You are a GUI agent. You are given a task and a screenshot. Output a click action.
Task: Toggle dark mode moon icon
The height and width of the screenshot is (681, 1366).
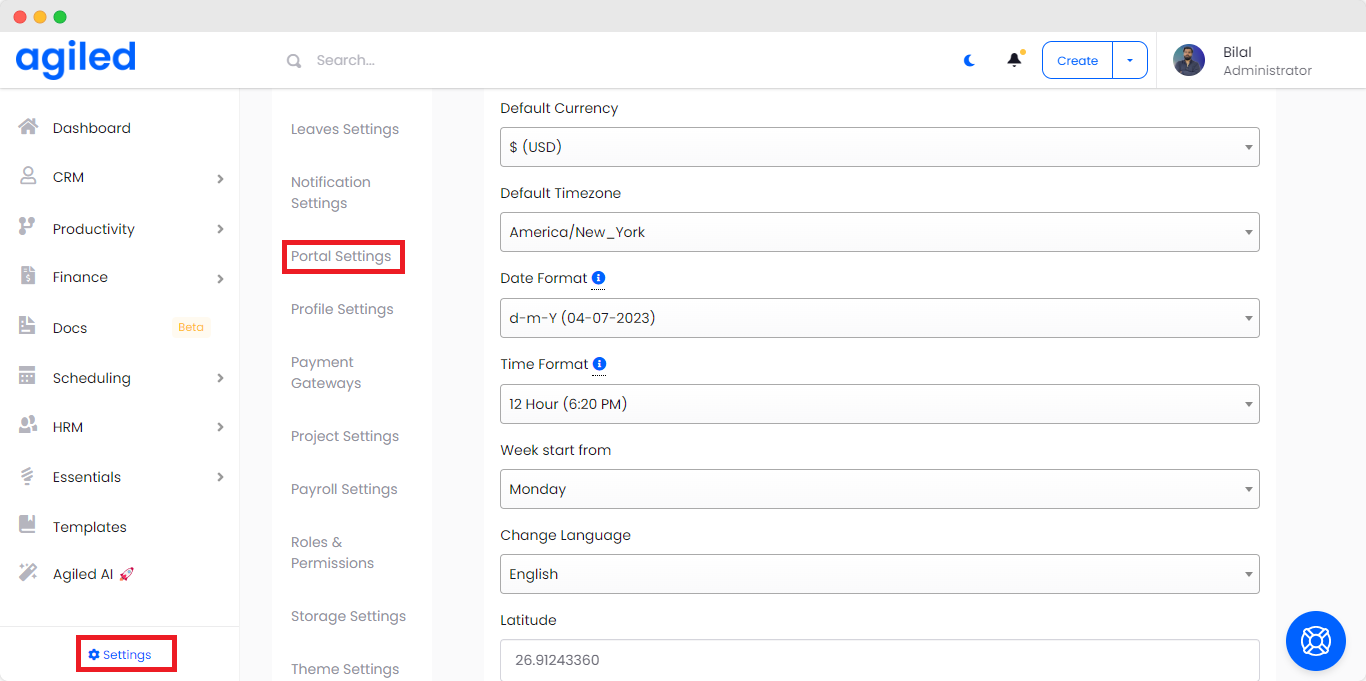click(x=969, y=60)
